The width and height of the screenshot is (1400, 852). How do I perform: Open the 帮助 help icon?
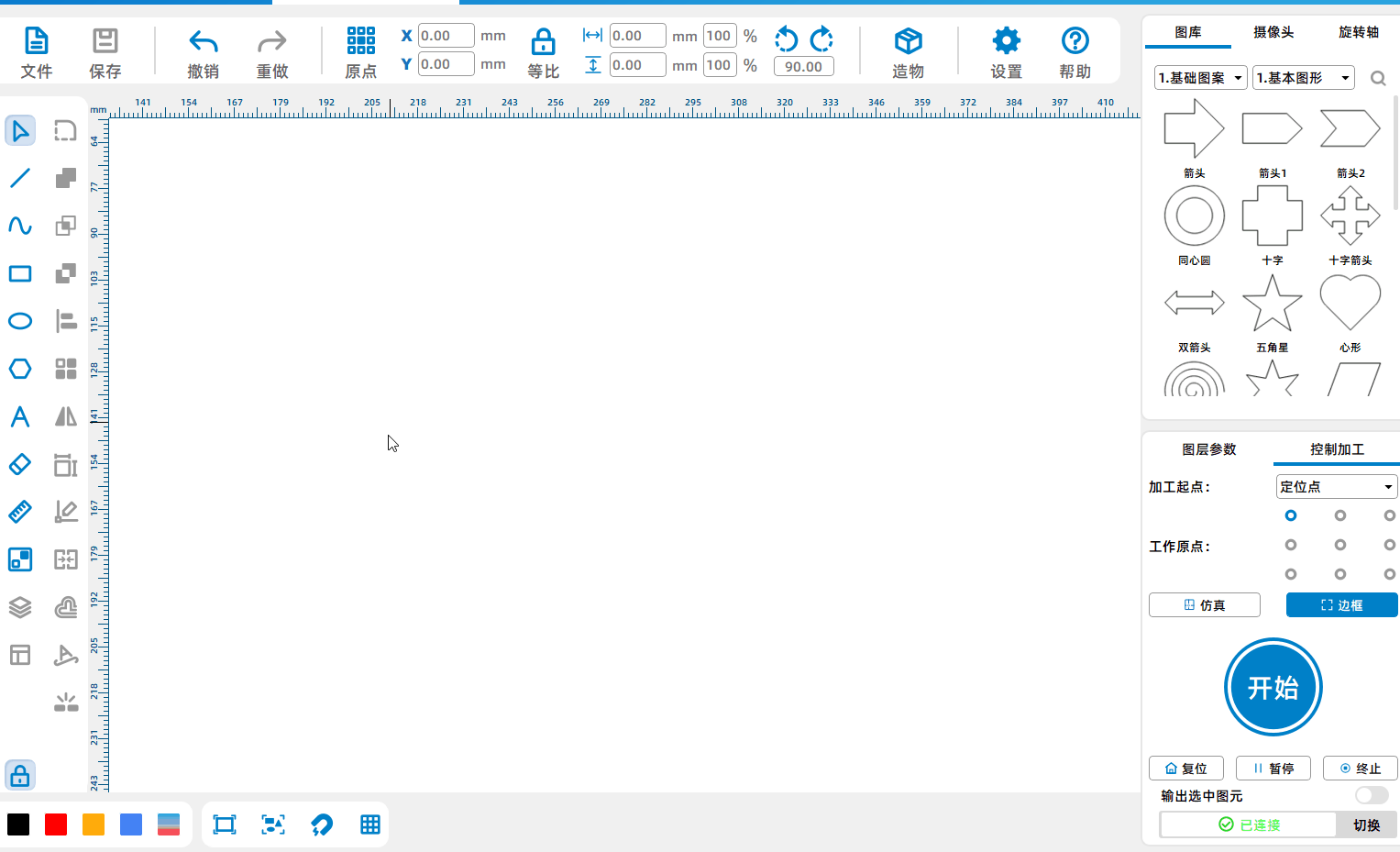coord(1075,41)
